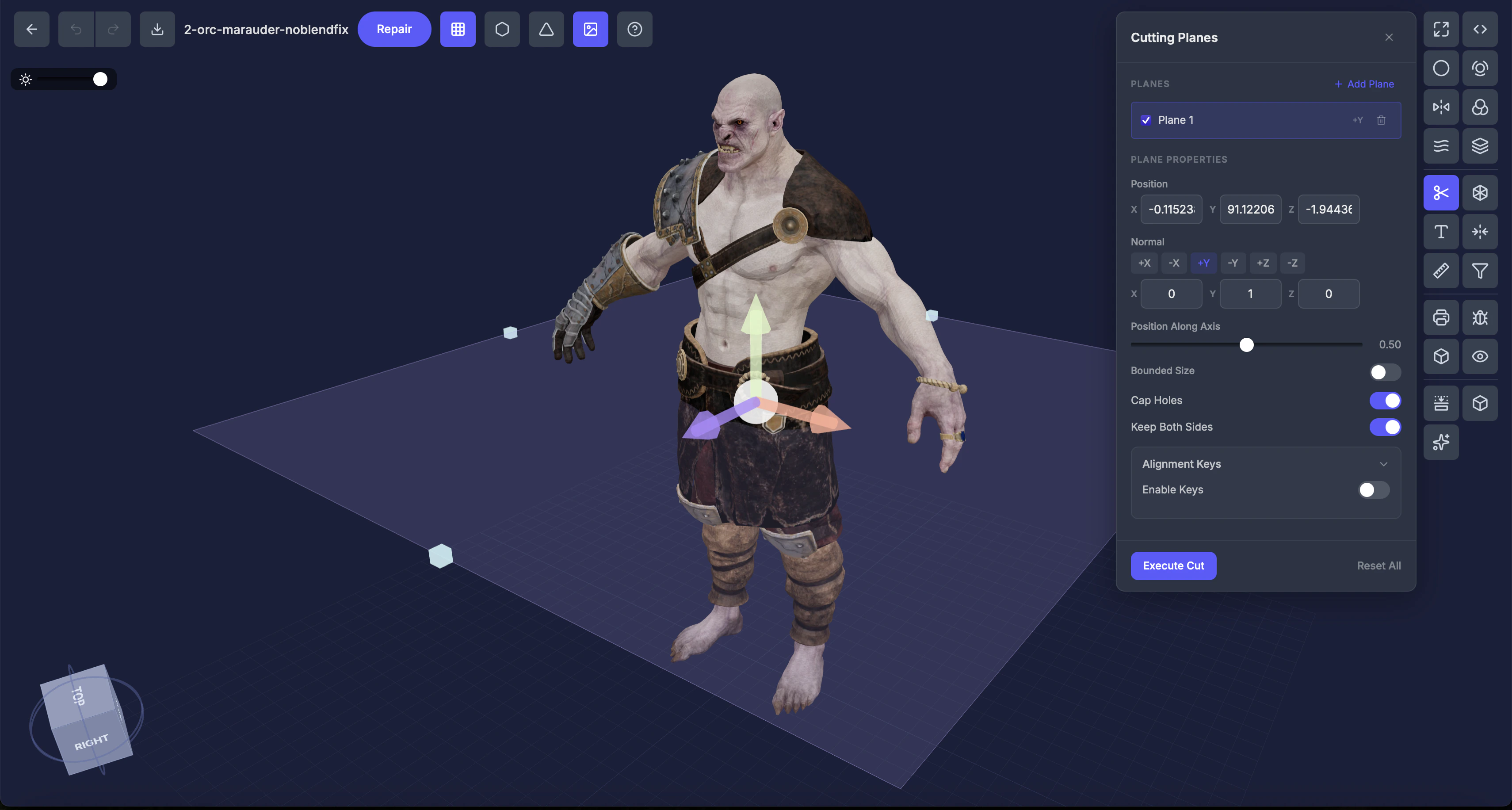Open the debug bug tool
The image size is (1512, 810).
pos(1480,317)
